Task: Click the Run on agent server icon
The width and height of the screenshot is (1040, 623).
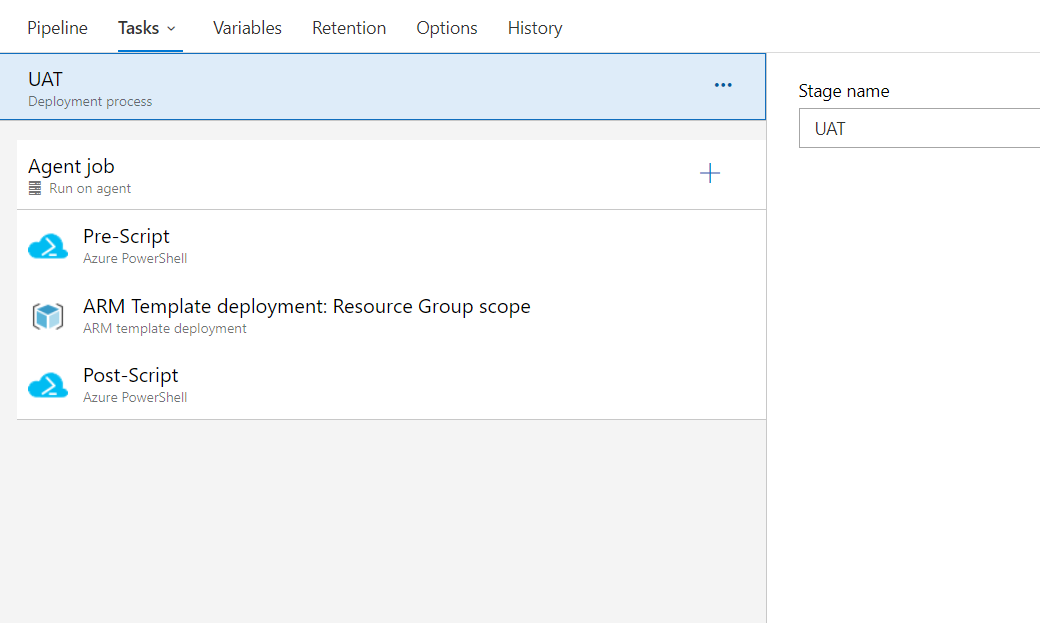Action: coord(35,188)
